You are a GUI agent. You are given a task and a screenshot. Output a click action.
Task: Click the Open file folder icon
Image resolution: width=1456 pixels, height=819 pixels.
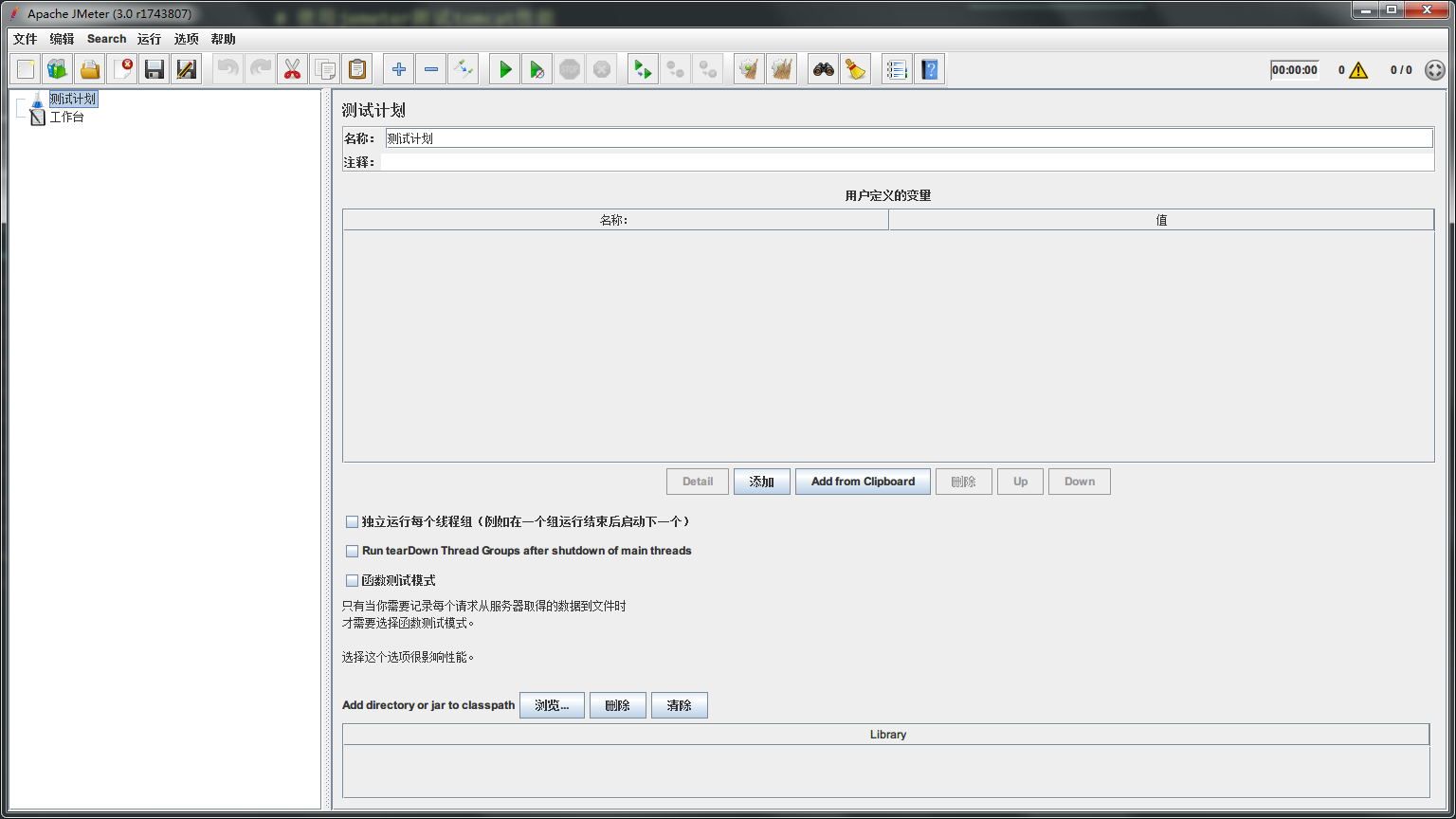[90, 69]
